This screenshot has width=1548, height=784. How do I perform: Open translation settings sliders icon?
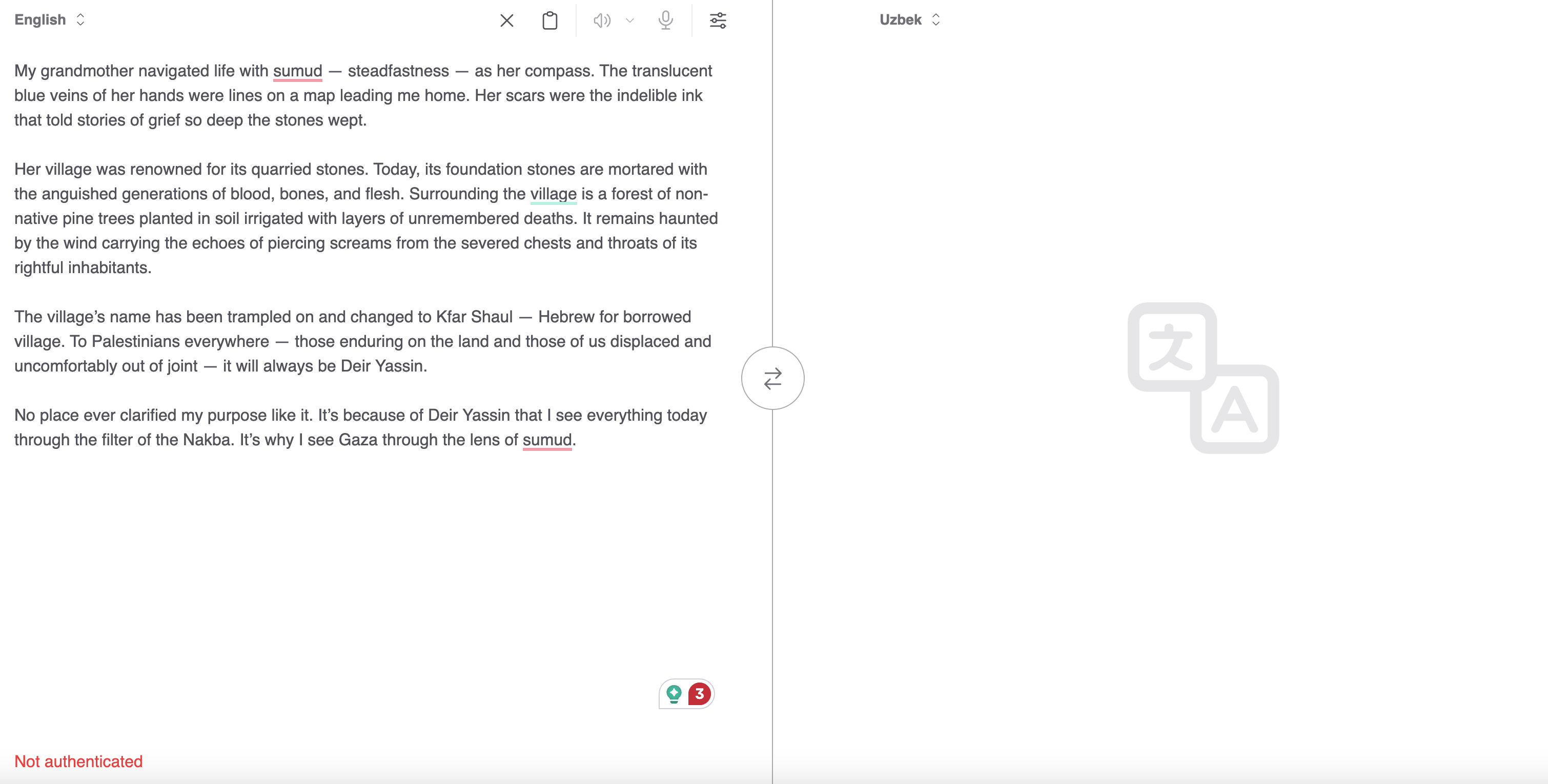tap(718, 20)
